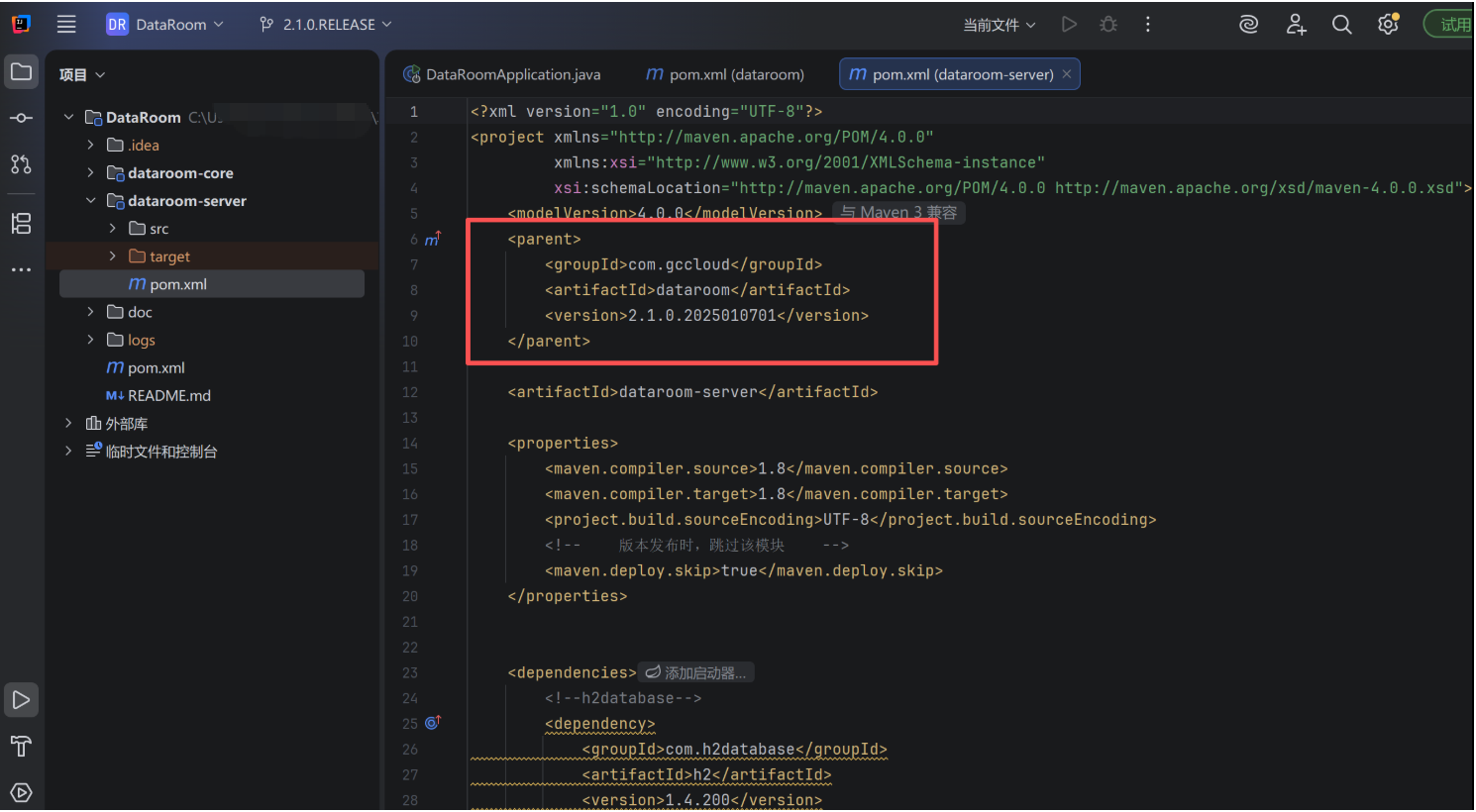Open the Services tool window at sidebar bottom

point(21,792)
